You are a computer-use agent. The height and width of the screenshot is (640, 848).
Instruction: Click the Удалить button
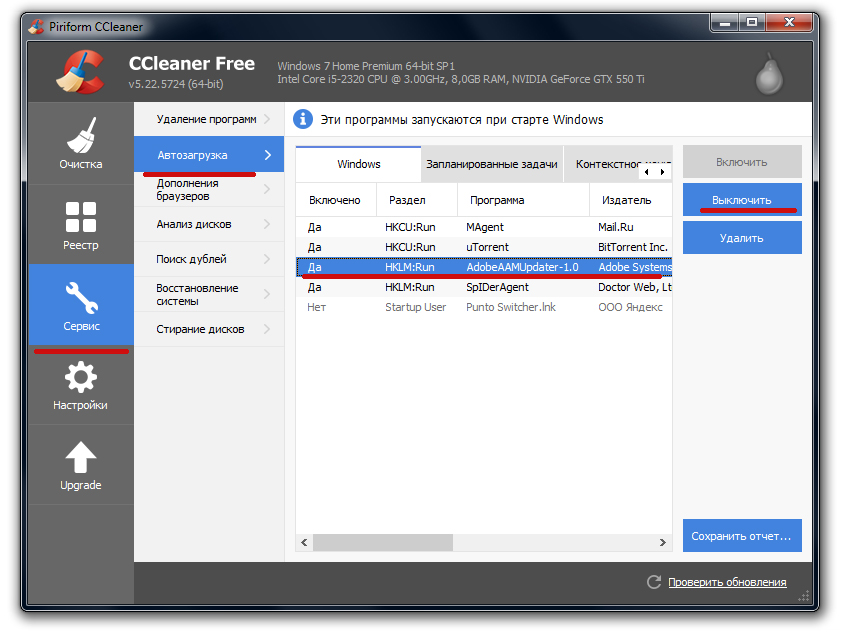(742, 237)
